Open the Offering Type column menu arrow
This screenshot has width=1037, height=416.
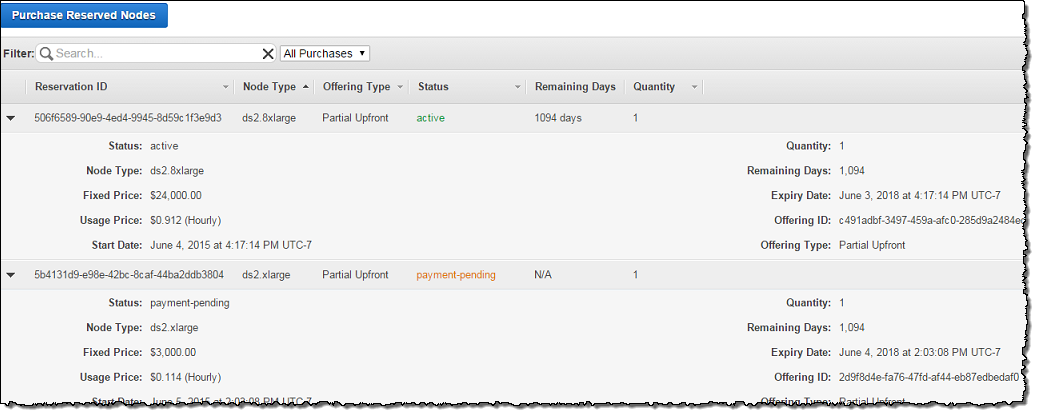click(400, 87)
